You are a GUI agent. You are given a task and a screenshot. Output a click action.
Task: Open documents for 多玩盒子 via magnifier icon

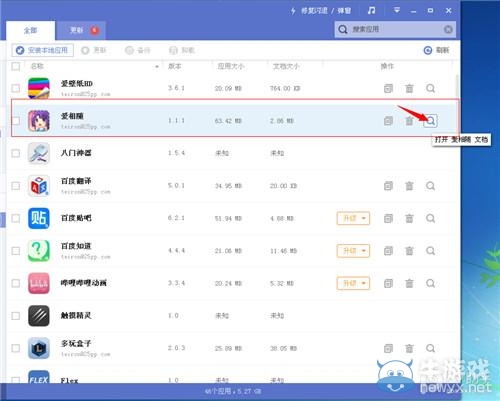(430, 348)
